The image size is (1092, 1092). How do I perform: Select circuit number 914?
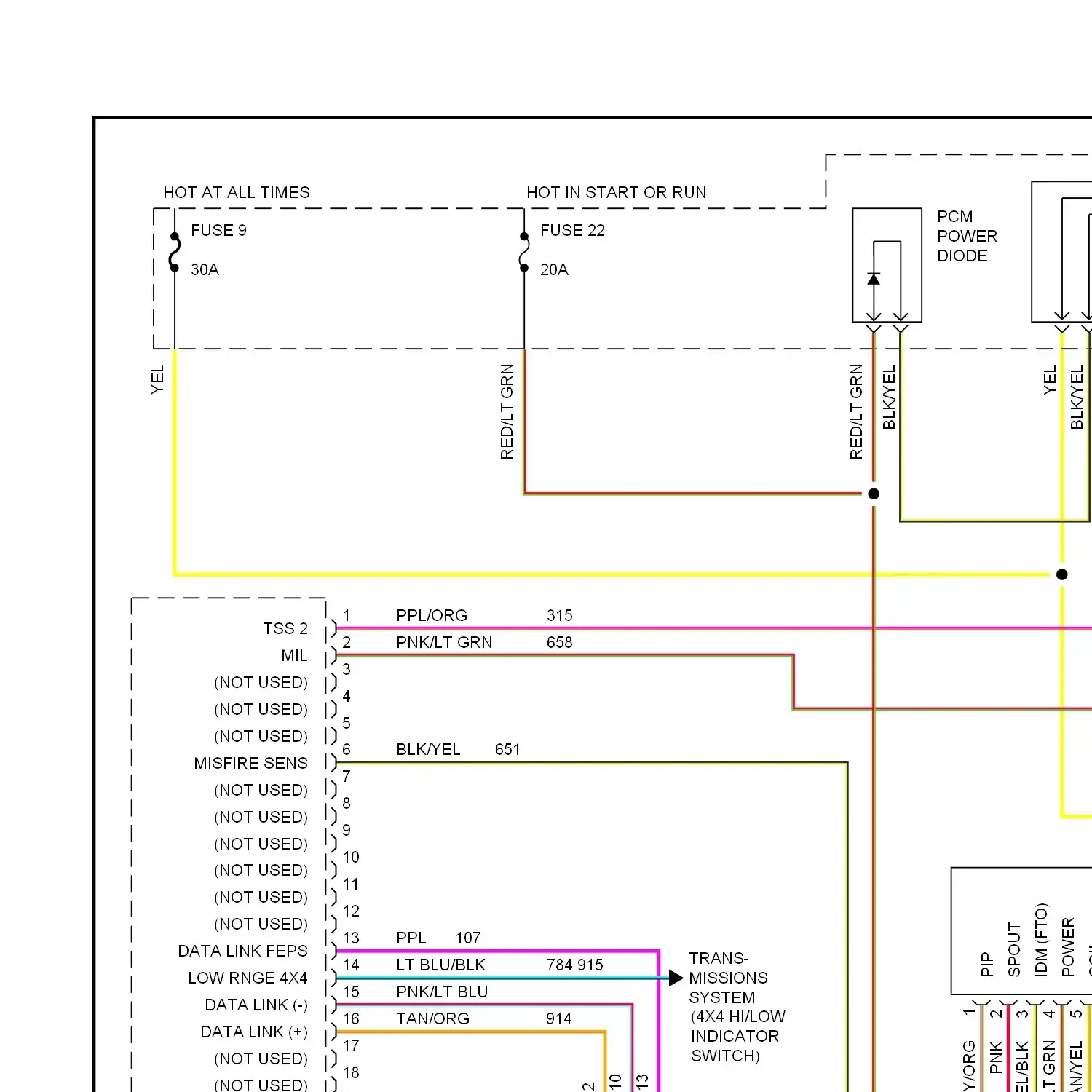[559, 1018]
